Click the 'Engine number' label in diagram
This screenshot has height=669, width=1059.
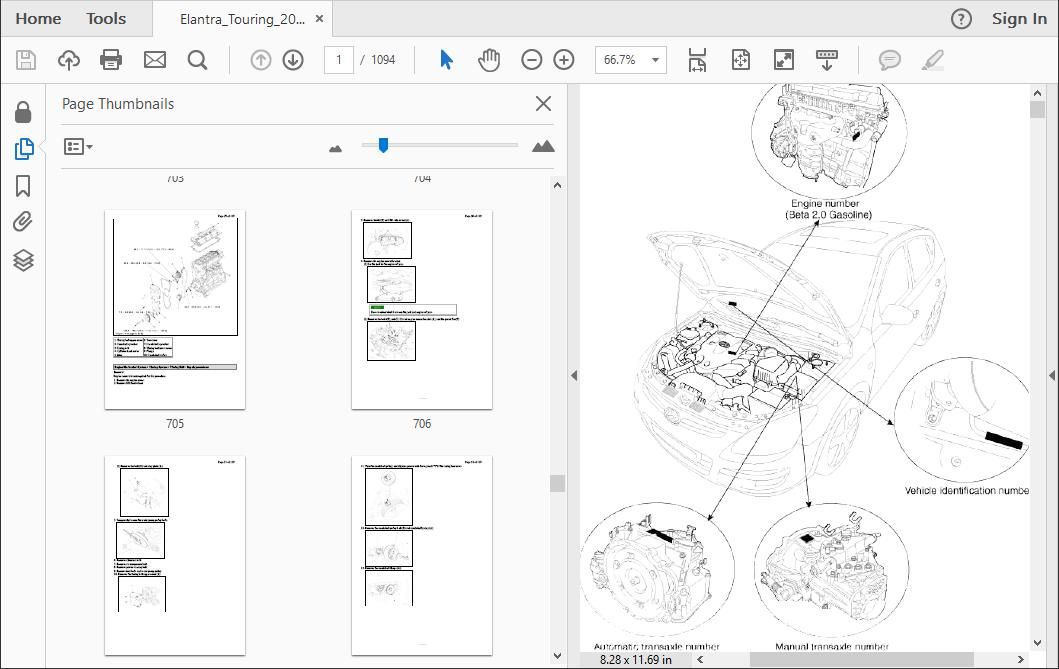point(825,203)
